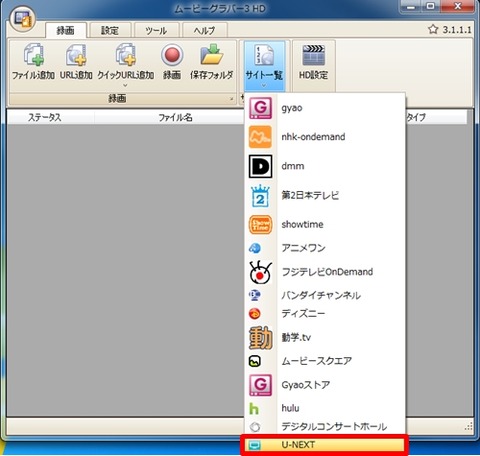Select the 動学.tv kanji icon
Screen dimensions: 480x456
click(260, 337)
